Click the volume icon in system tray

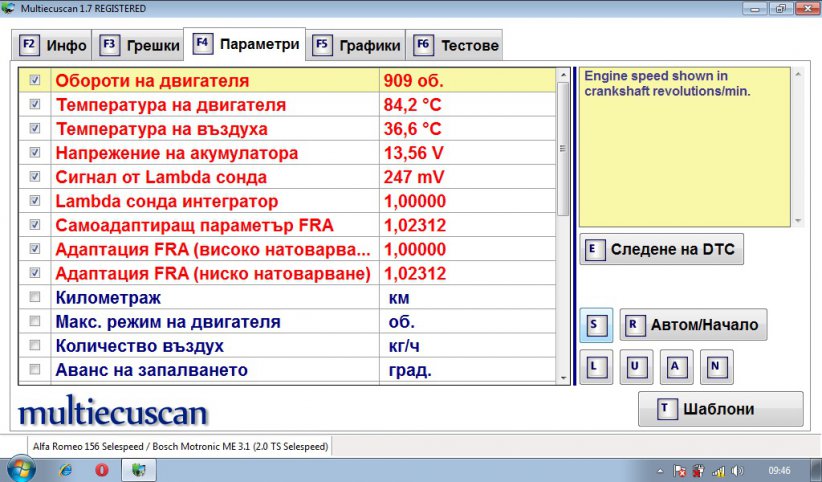(x=737, y=469)
